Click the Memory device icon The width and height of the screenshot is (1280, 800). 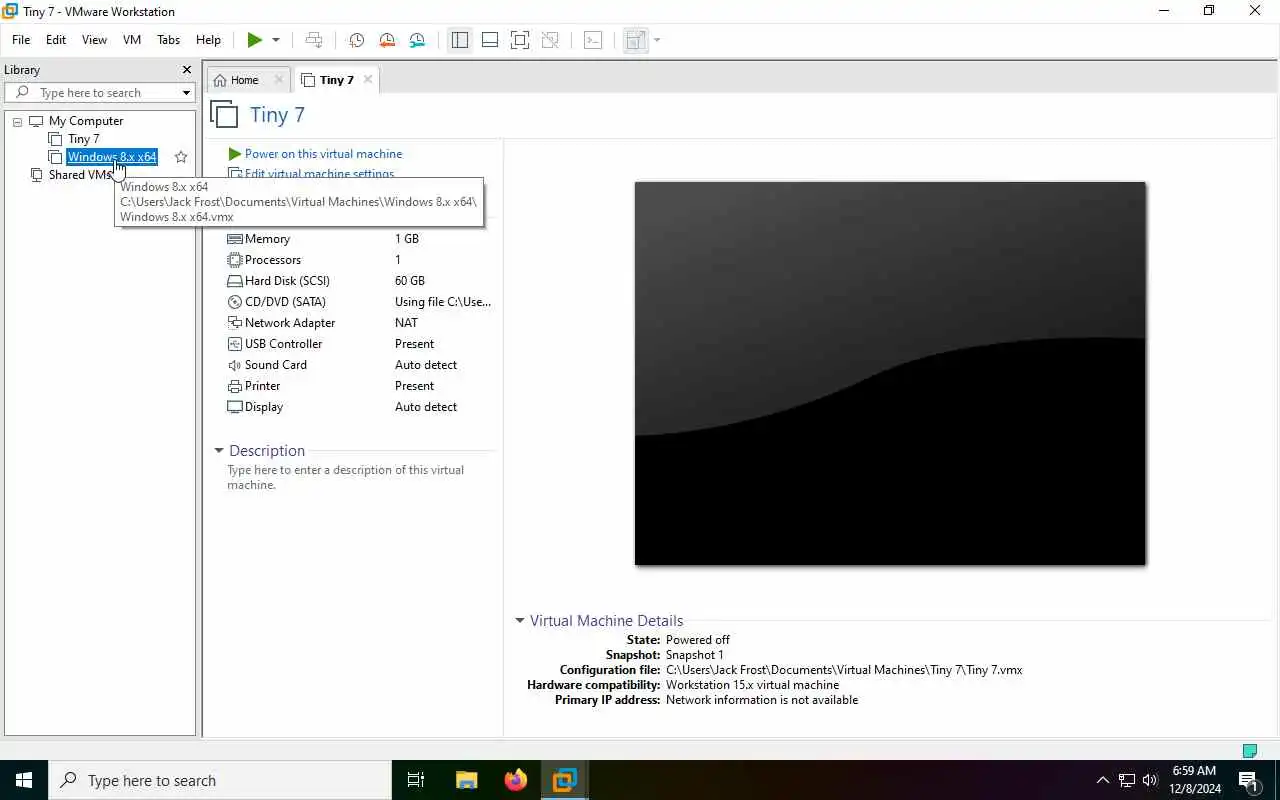tap(235, 239)
